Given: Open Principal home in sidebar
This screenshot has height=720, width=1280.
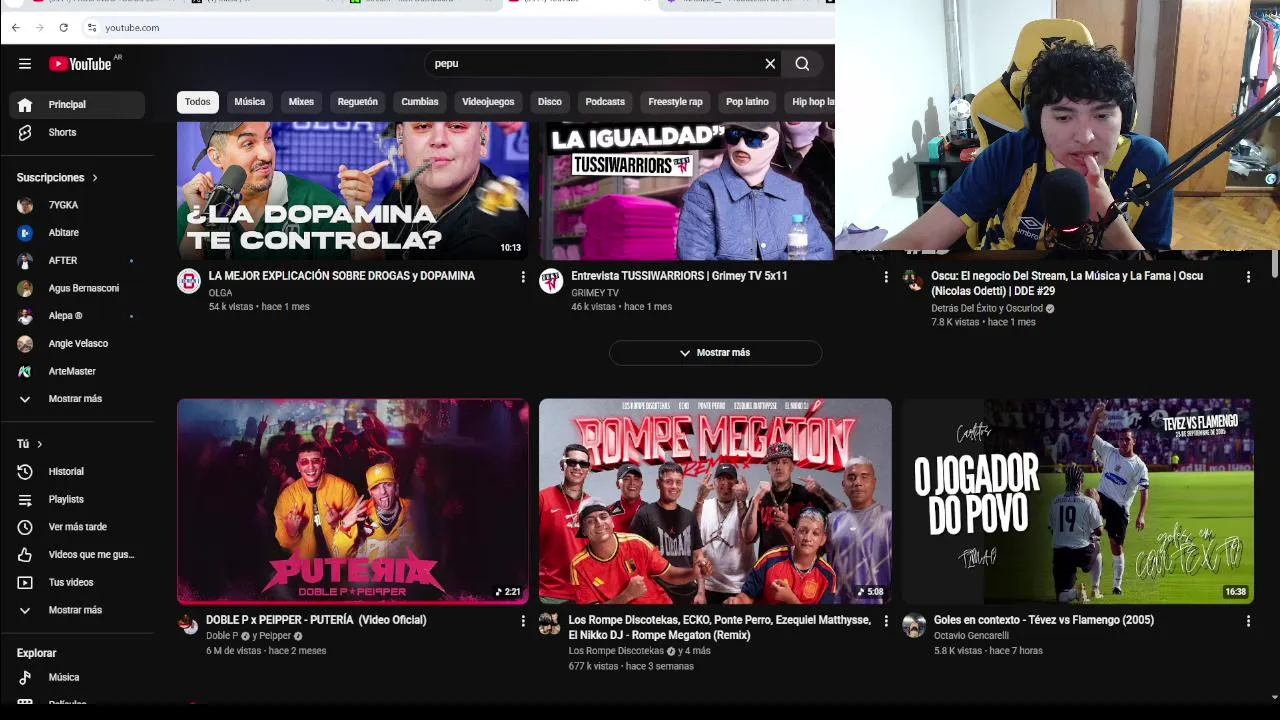Looking at the screenshot, I should 77,104.
